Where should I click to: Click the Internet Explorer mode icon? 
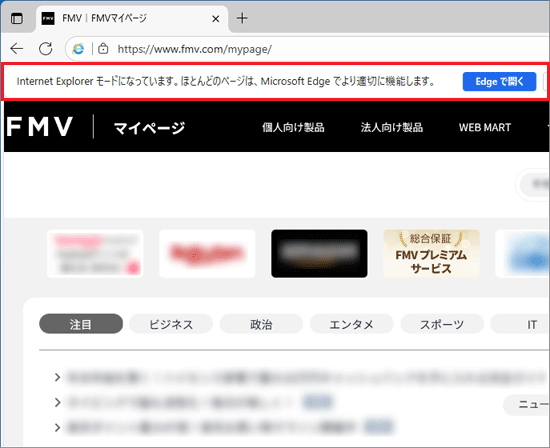(x=78, y=49)
